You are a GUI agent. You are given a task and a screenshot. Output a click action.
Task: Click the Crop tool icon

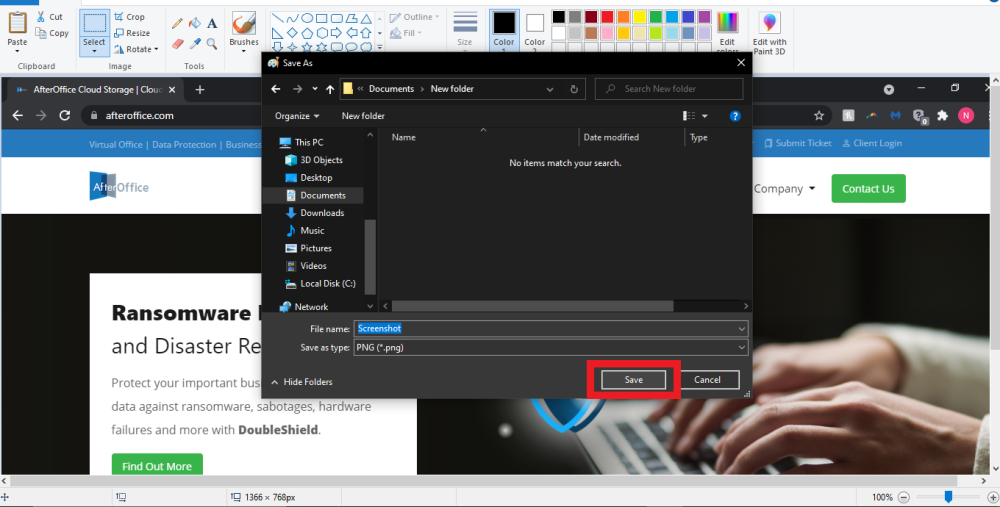point(120,17)
